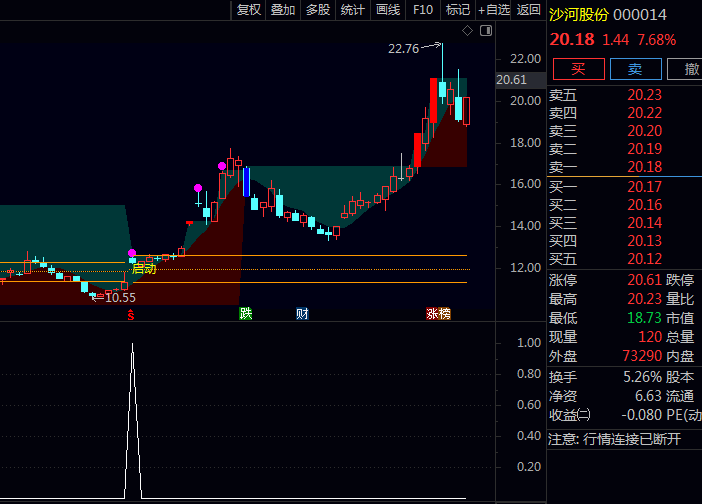The height and width of the screenshot is (504, 702).
Task: Click the blue 财 finance marker
Action: 302,314
